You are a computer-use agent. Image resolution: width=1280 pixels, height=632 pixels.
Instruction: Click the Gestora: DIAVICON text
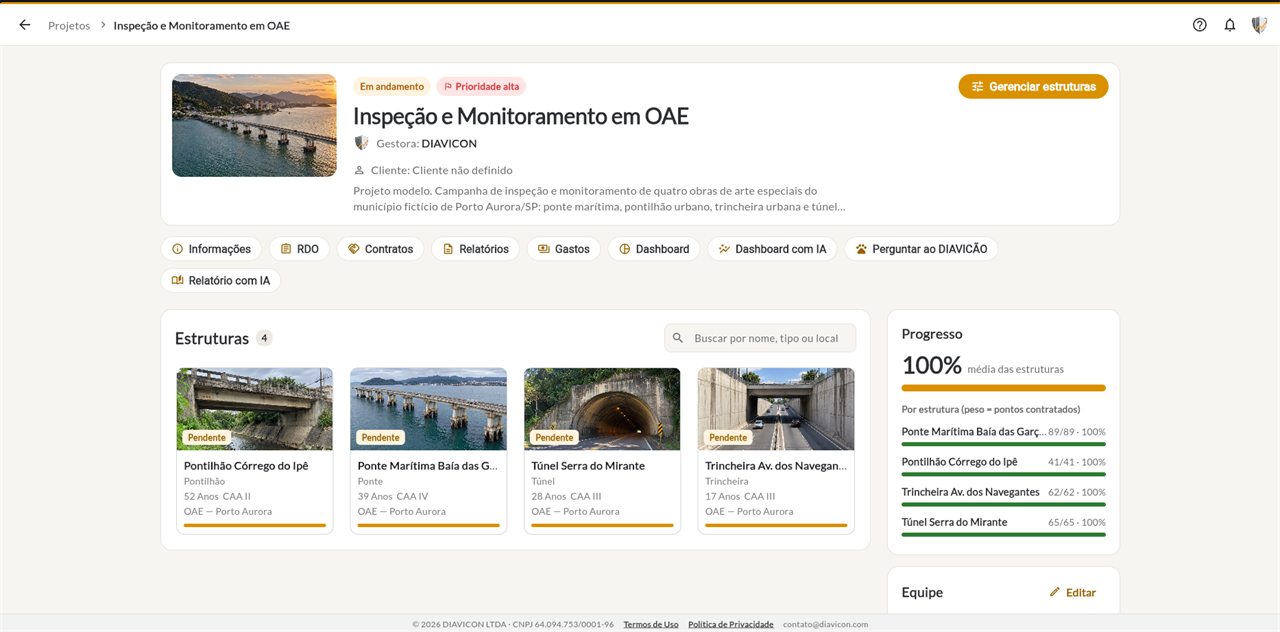point(427,143)
